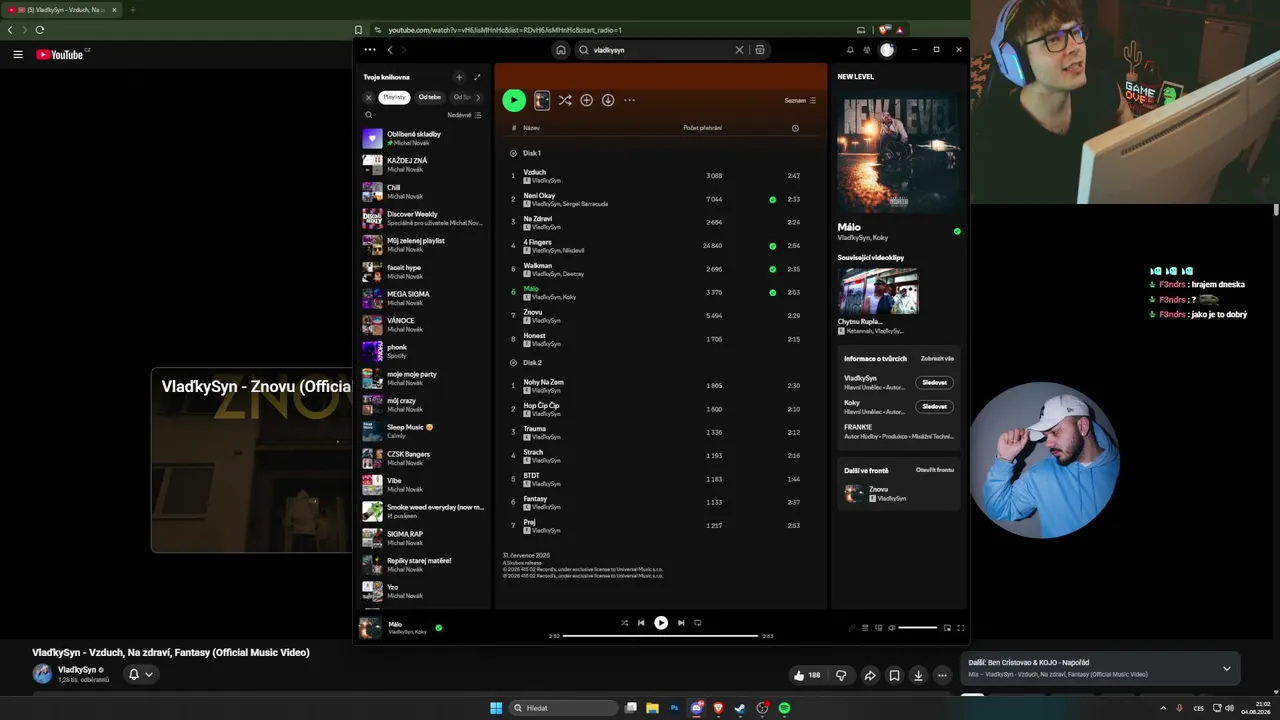The width and height of the screenshot is (1280, 720).
Task: Open Spotify mini player
Action: [947, 628]
